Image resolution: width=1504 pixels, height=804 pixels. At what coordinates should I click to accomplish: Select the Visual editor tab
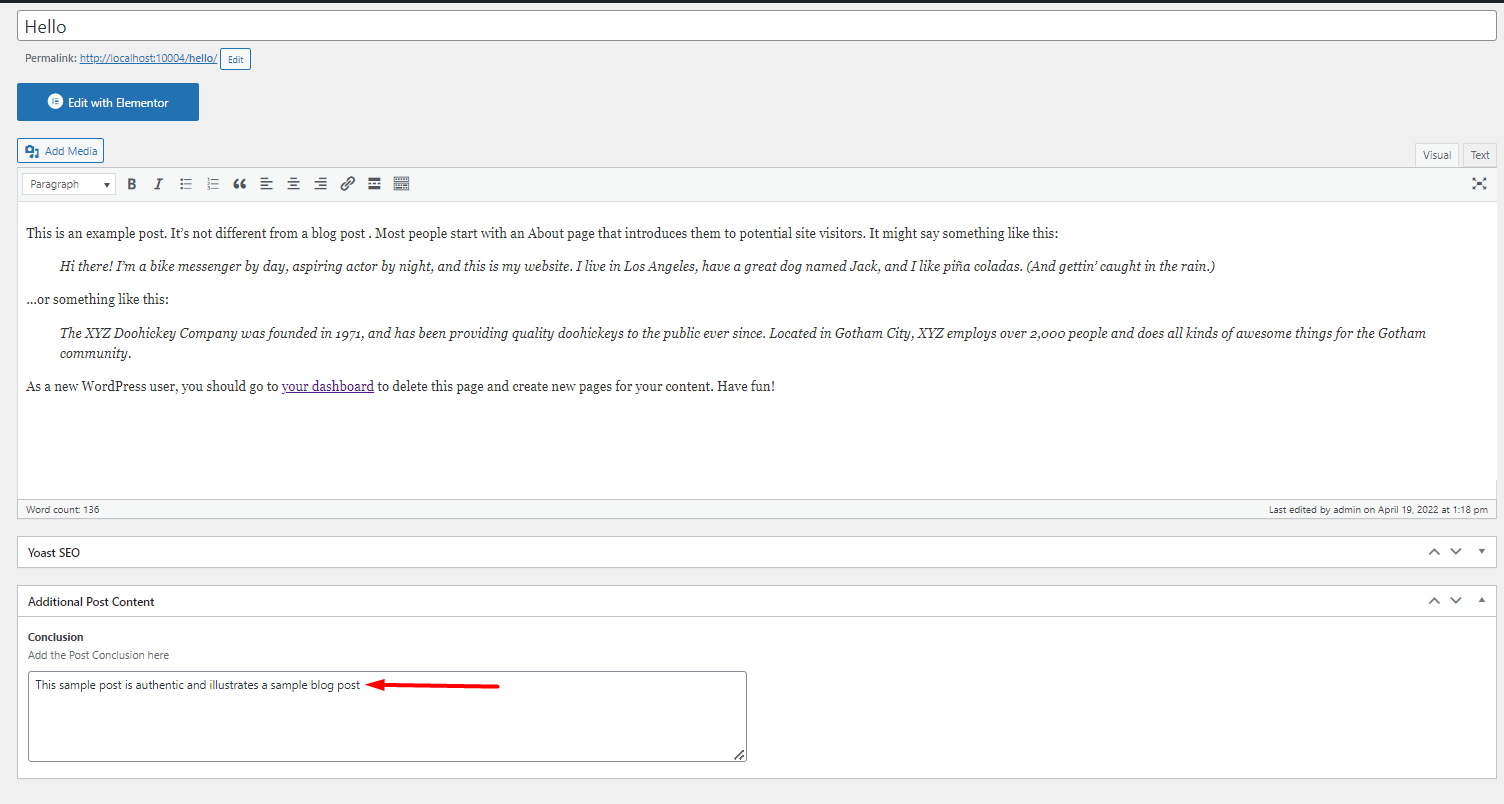[1437, 155]
